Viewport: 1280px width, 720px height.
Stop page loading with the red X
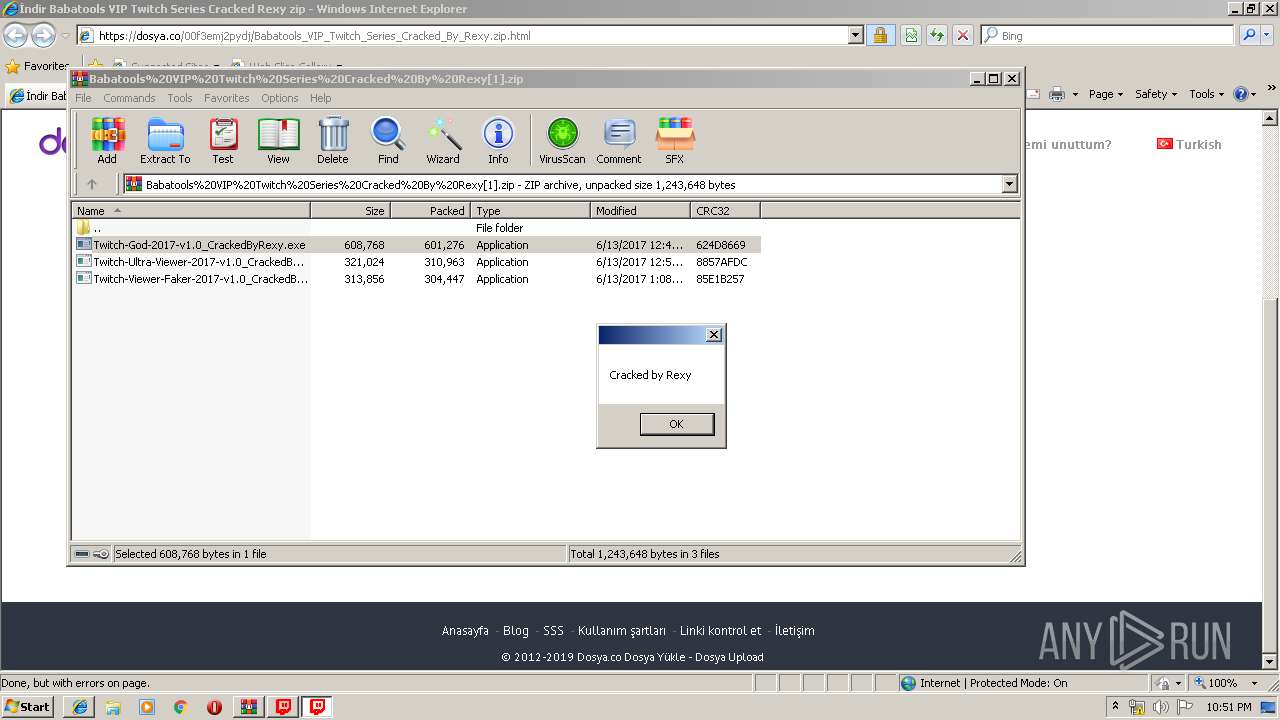coord(963,35)
